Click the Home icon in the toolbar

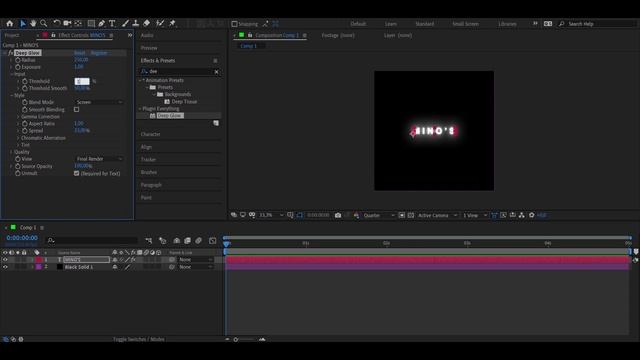10,24
